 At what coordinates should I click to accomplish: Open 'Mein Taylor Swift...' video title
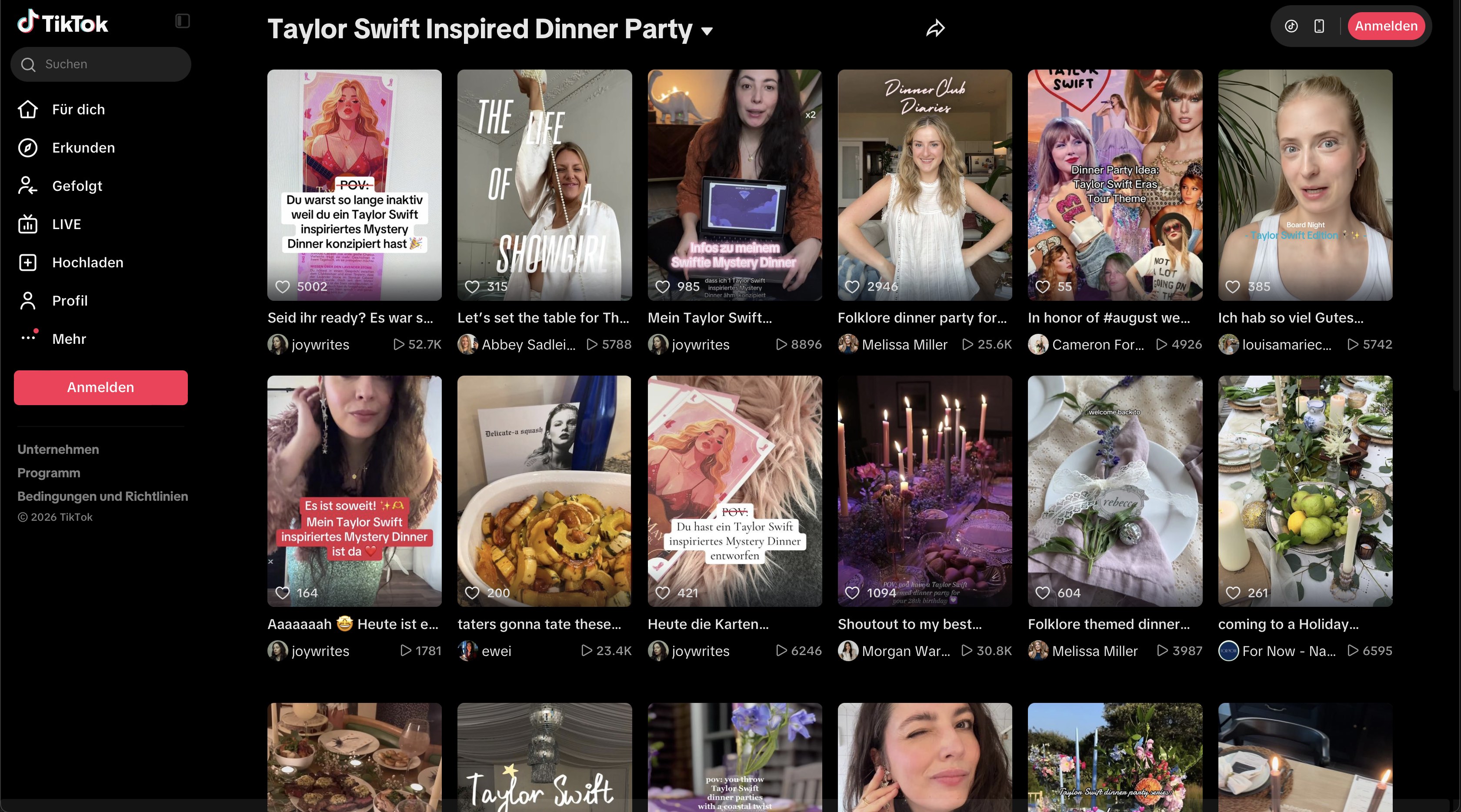point(710,318)
